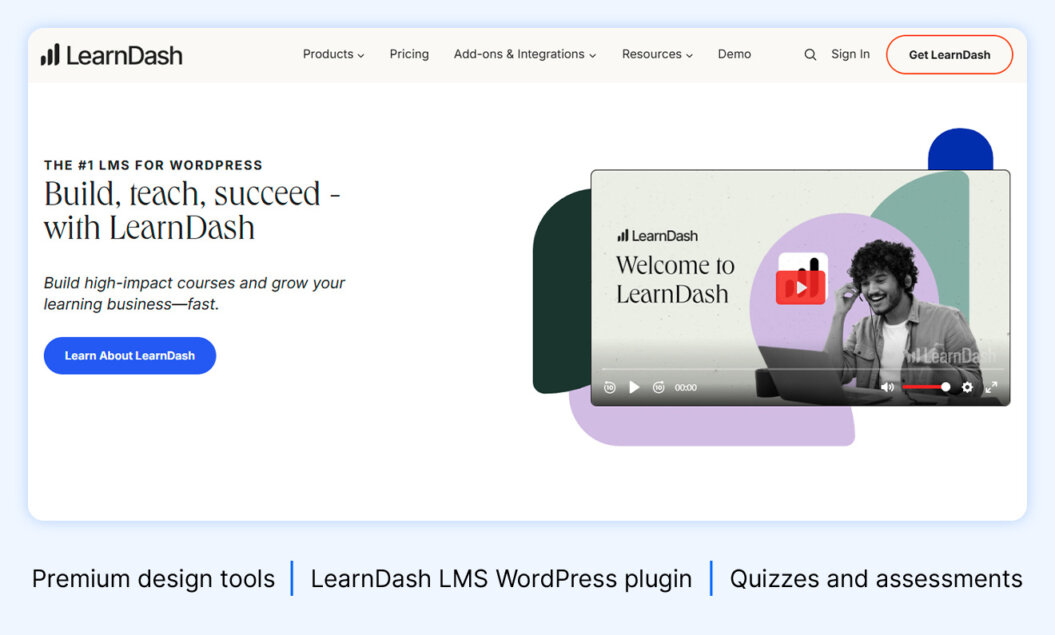Open the video settings gear icon
The image size is (1055, 635).
[967, 387]
